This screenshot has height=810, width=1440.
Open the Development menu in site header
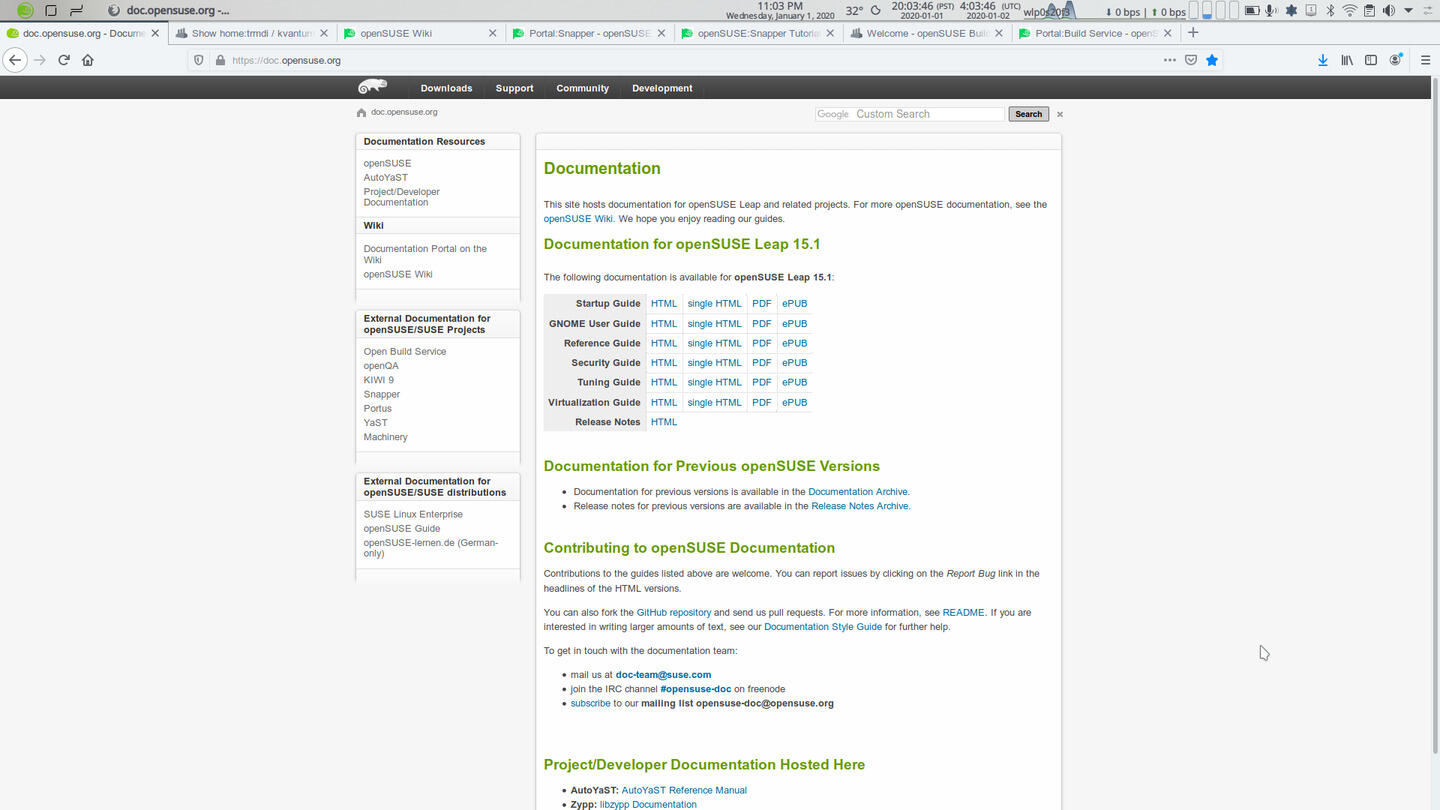[662, 88]
